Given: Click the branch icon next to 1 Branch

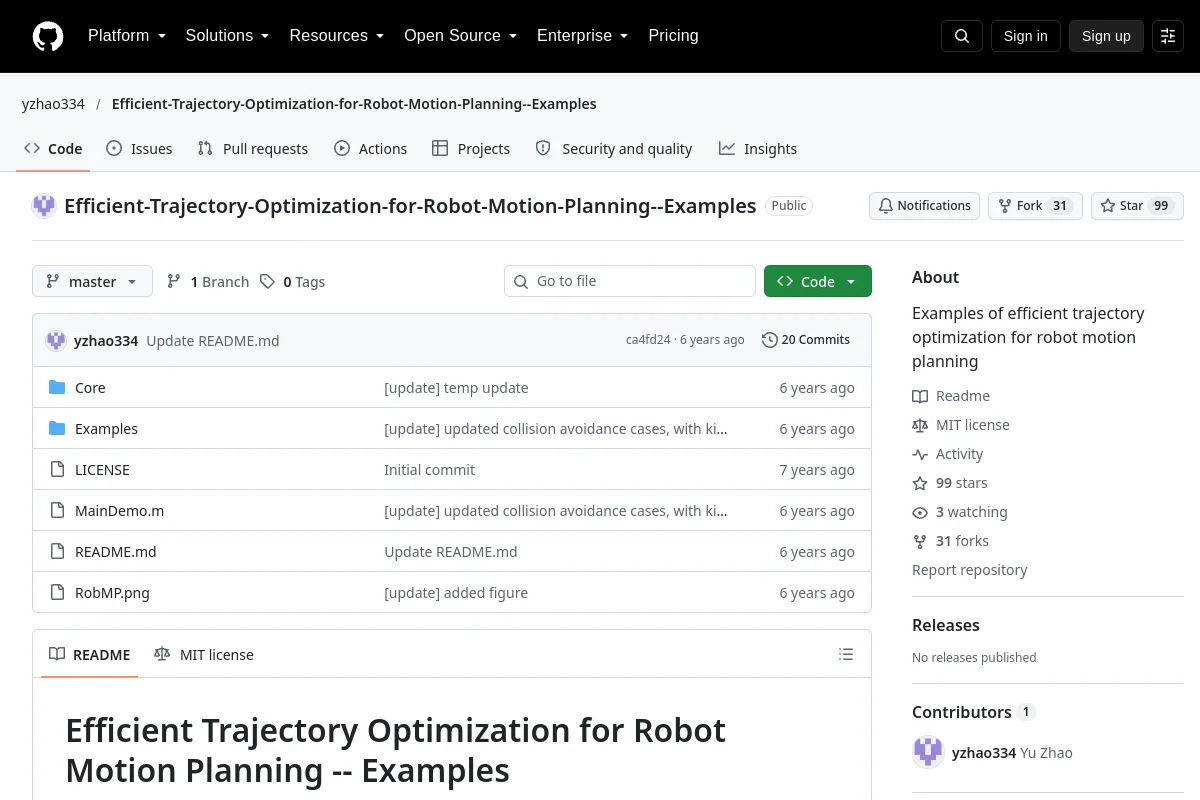Looking at the screenshot, I should click(174, 282).
